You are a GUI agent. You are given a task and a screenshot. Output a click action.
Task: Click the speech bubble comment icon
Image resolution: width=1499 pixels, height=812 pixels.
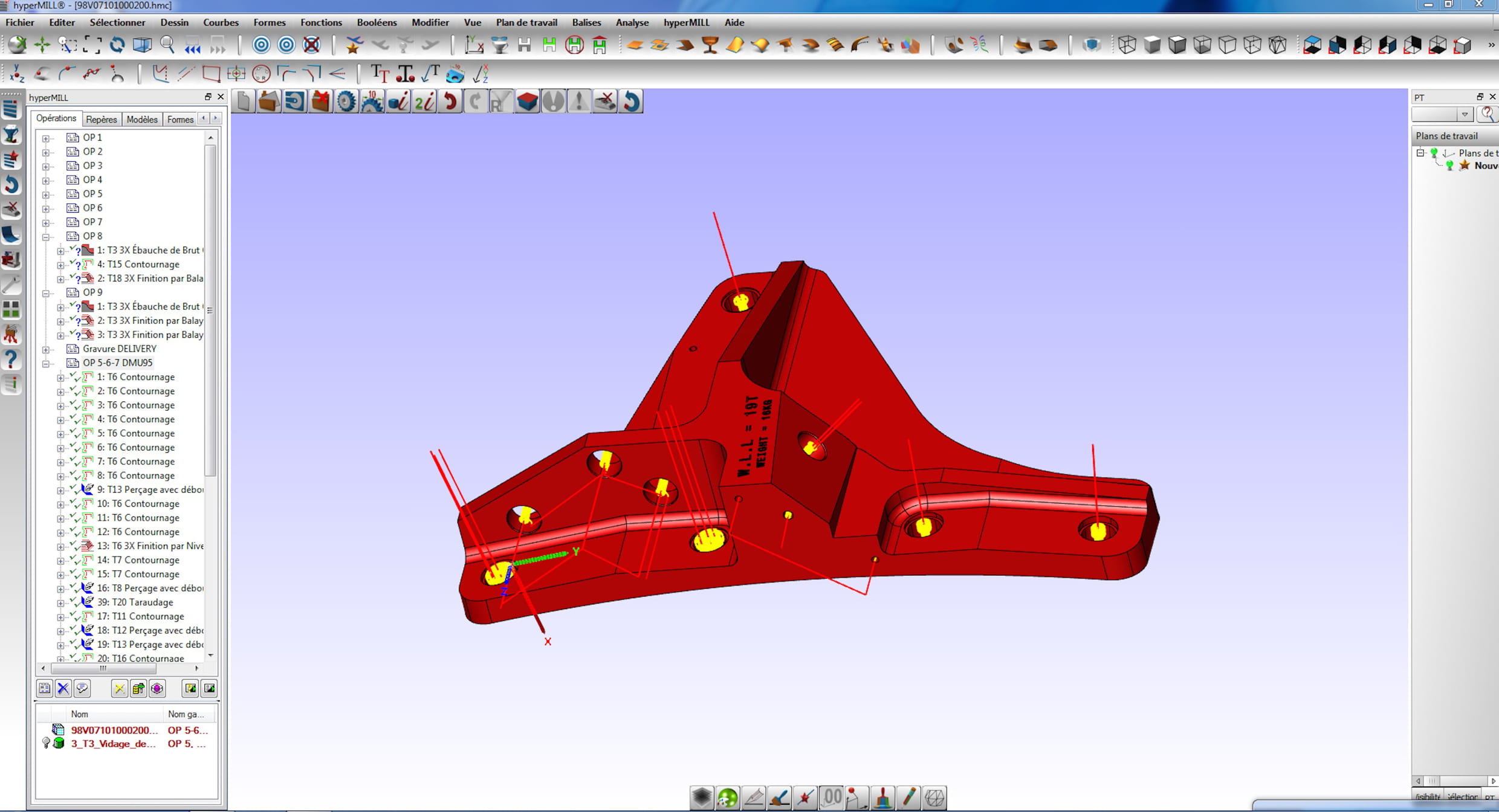point(82,688)
